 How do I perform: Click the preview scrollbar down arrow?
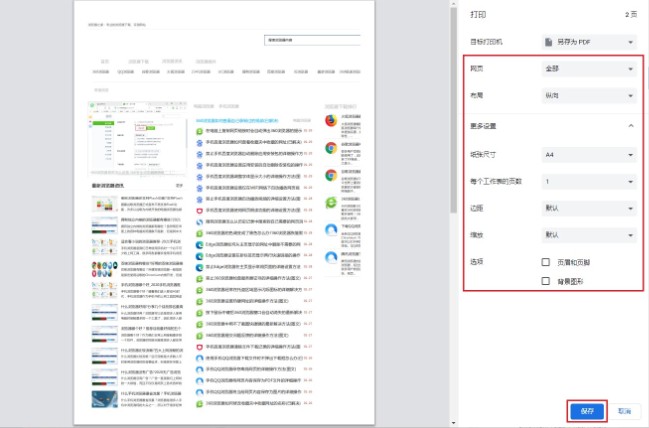pyautogui.click(x=454, y=423)
